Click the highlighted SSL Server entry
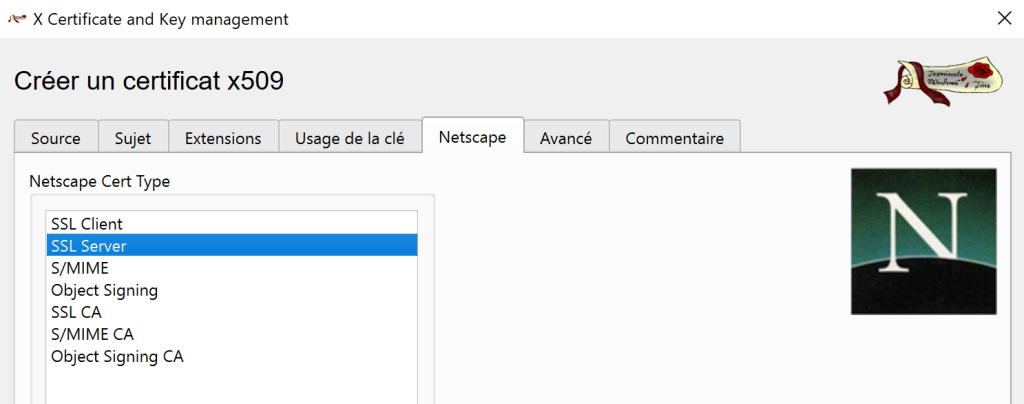This screenshot has height=404, width=1024. 89,246
